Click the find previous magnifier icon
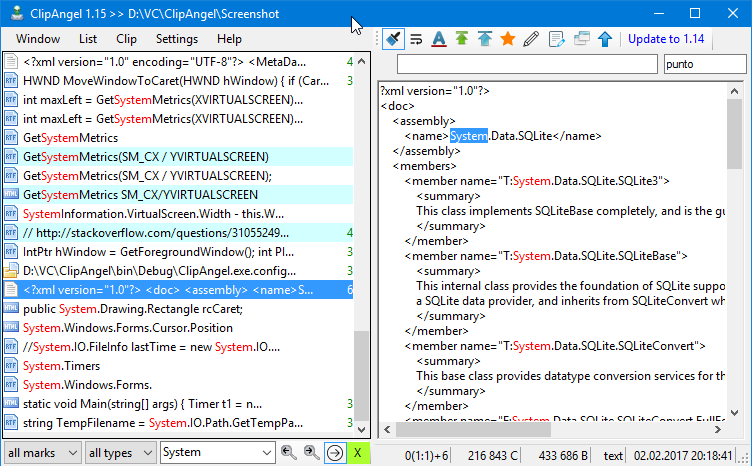 (288, 452)
